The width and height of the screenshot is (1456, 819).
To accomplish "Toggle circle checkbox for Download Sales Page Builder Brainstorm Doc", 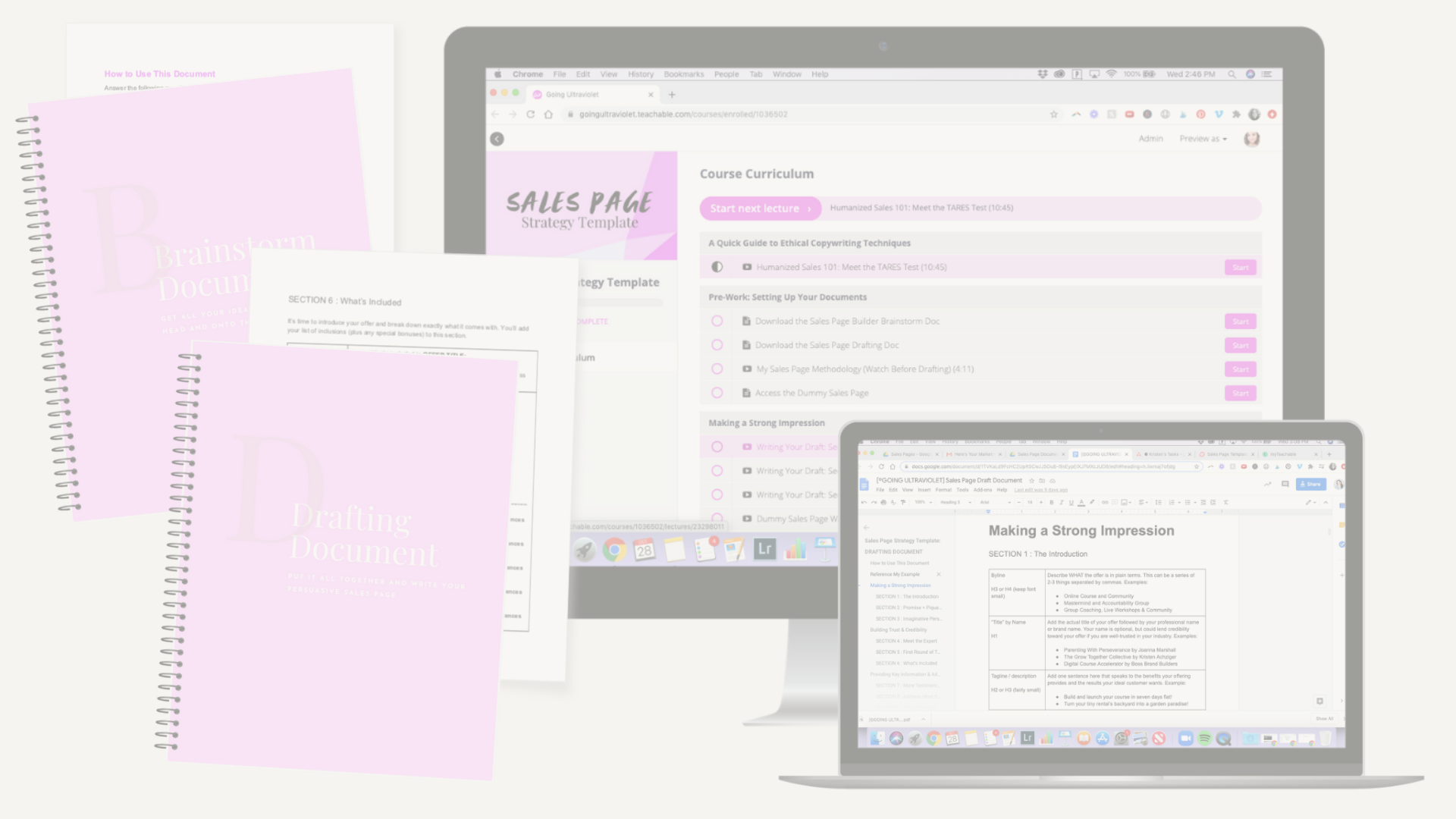I will click(717, 321).
